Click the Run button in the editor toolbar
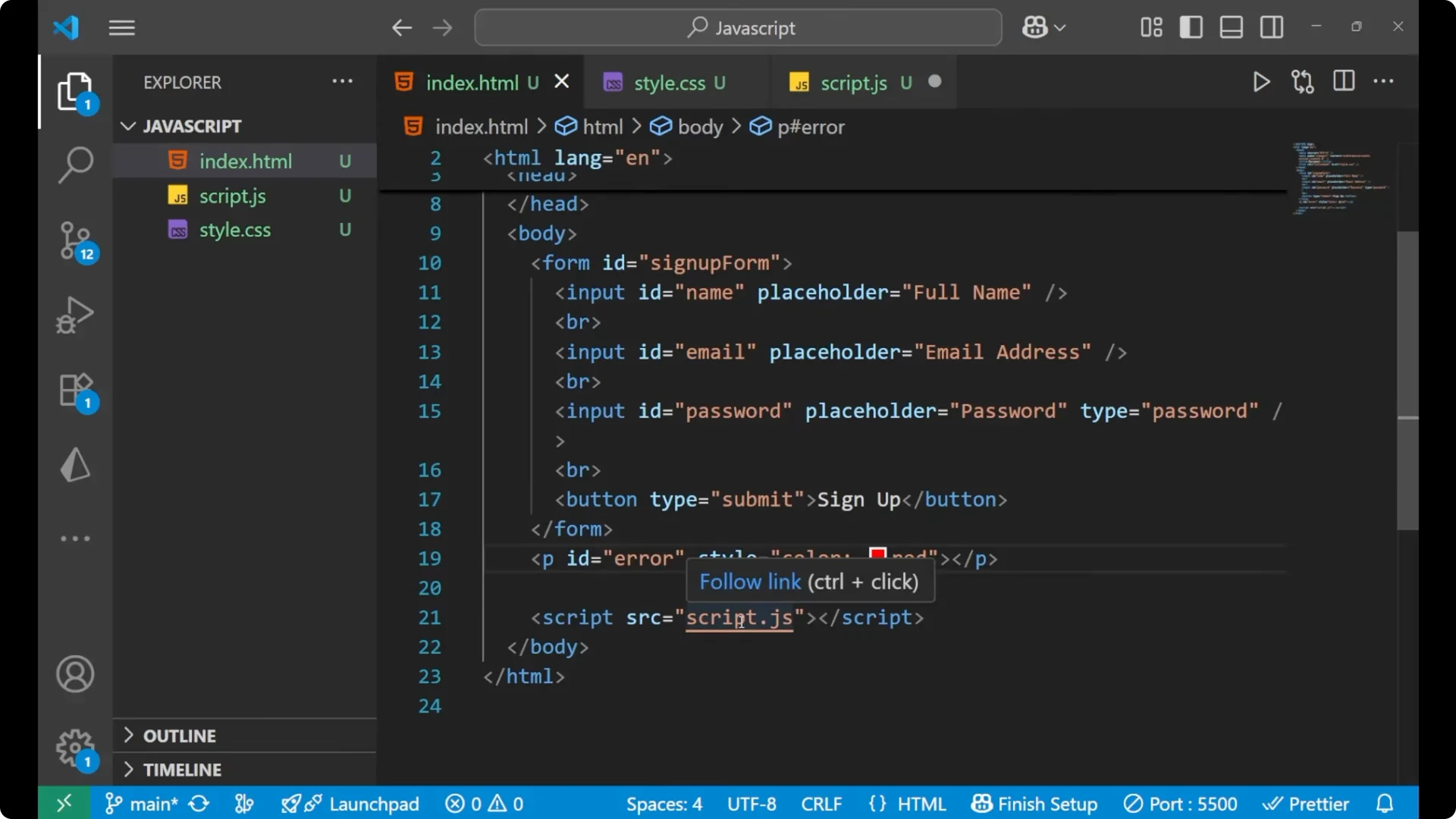This screenshot has width=1456, height=819. point(1261,82)
